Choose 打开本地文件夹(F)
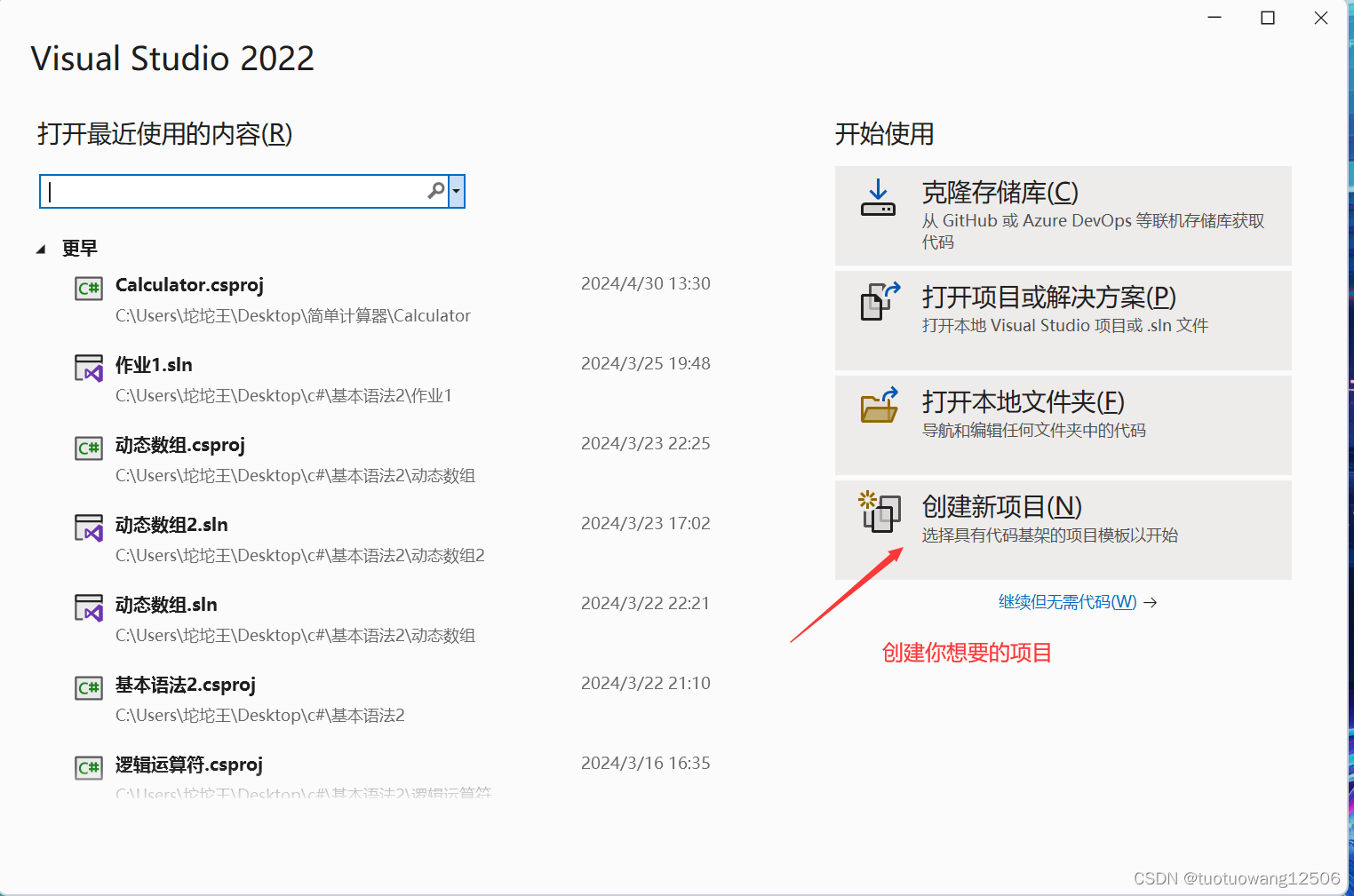The width and height of the screenshot is (1354, 896). [1063, 425]
